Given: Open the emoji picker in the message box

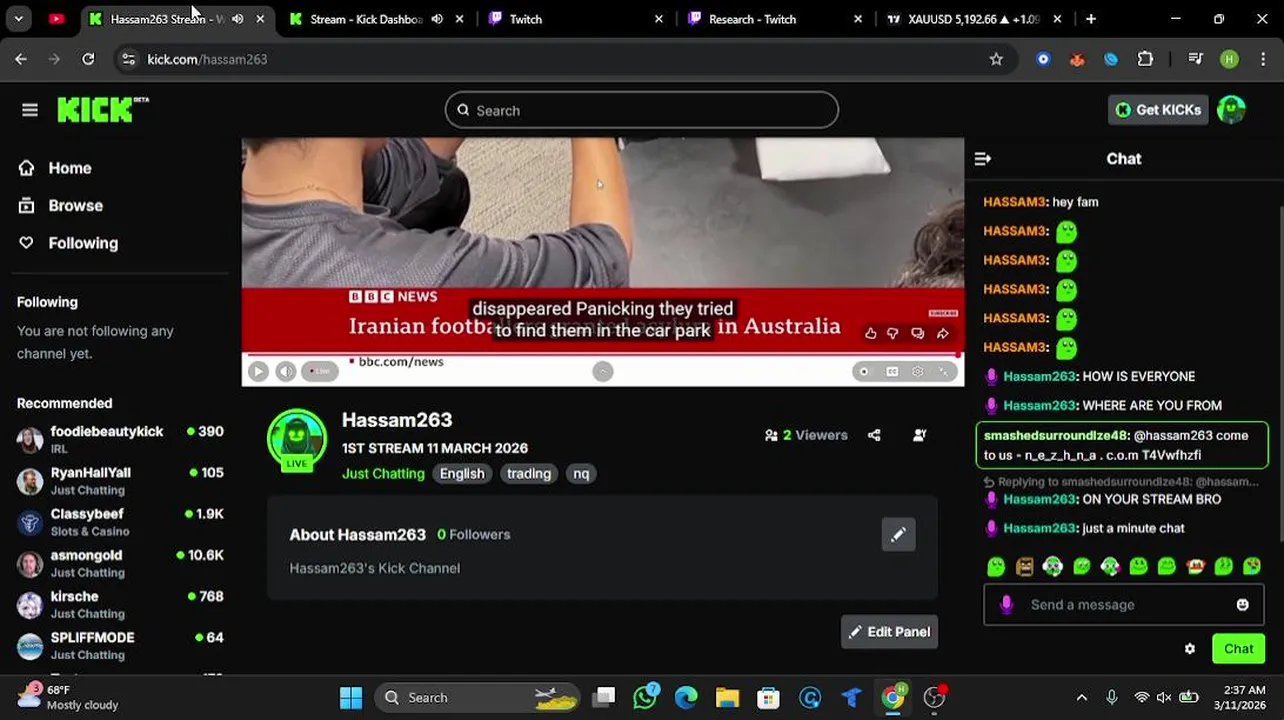Looking at the screenshot, I should click(x=1242, y=605).
